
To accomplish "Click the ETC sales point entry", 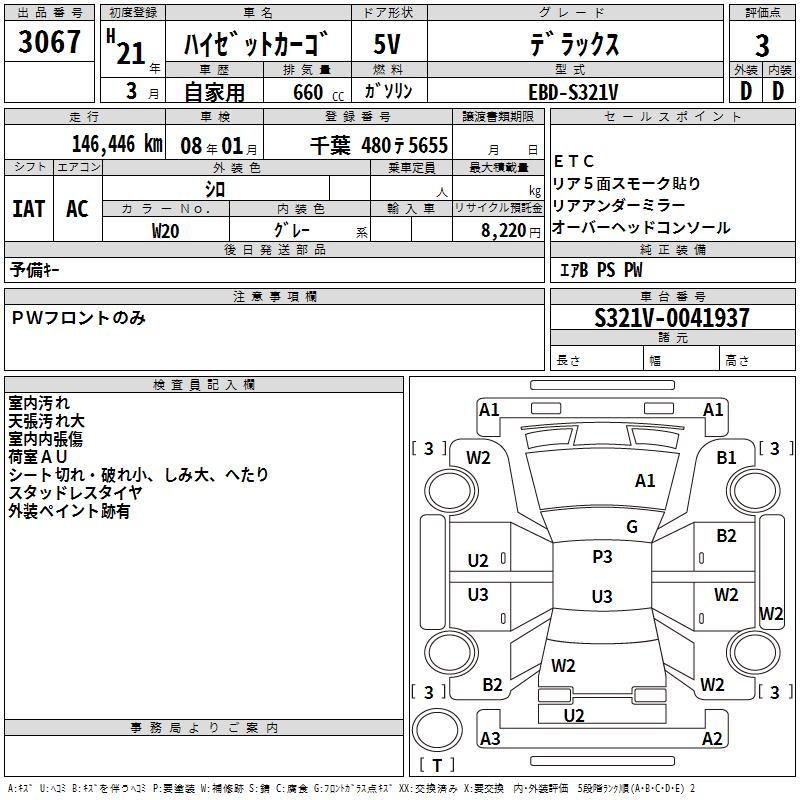I will [x=574, y=161].
